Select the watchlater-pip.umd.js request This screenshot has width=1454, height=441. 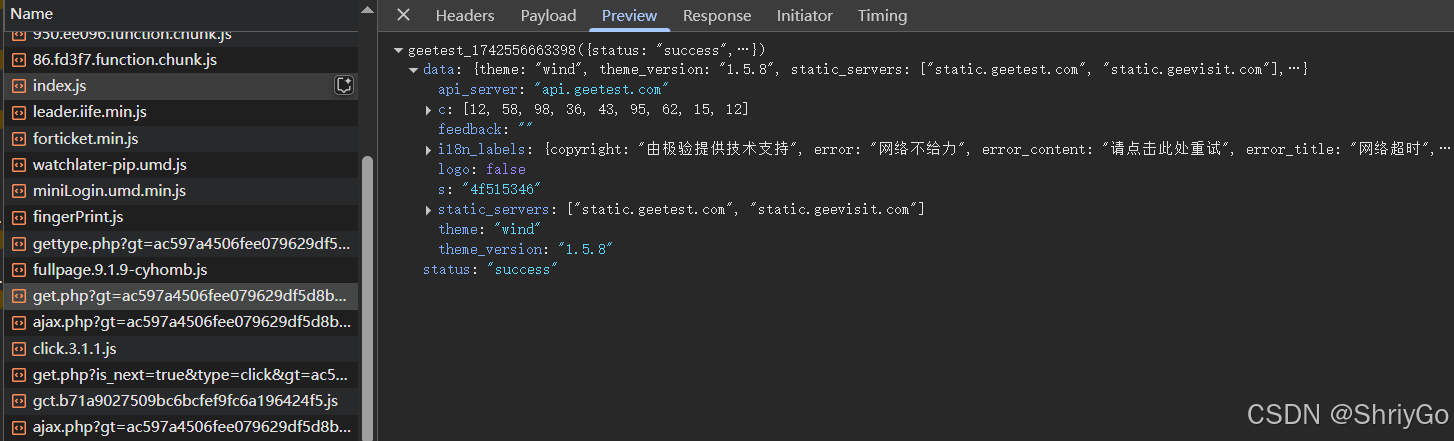[x=110, y=165]
